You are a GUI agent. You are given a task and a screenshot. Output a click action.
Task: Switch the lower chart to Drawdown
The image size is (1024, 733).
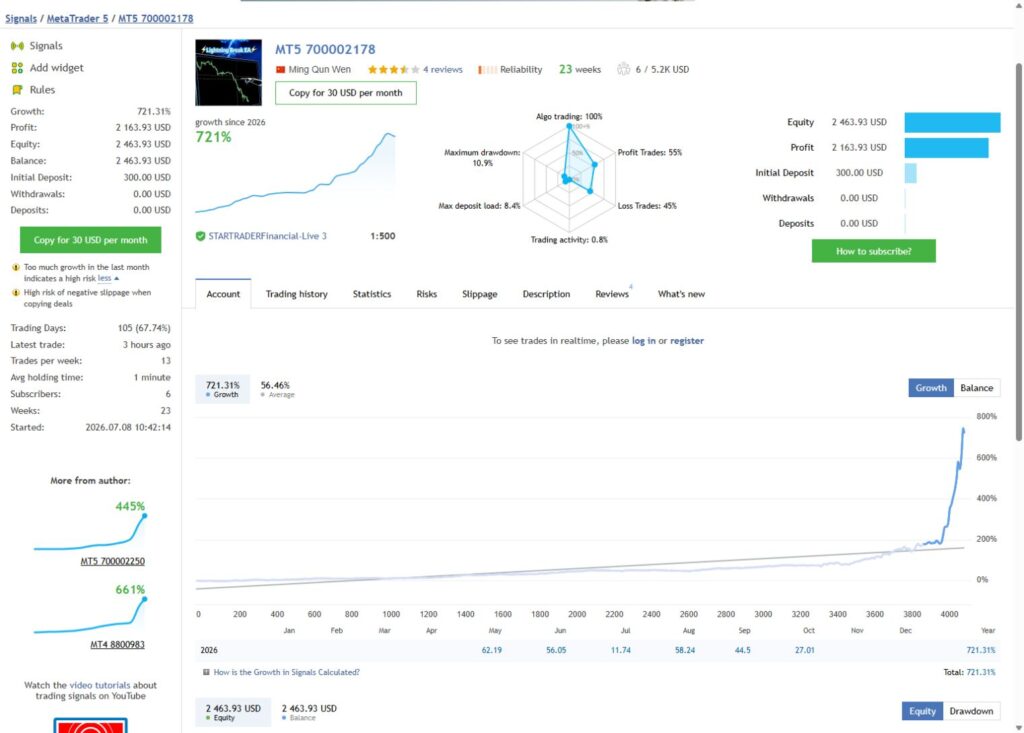971,711
